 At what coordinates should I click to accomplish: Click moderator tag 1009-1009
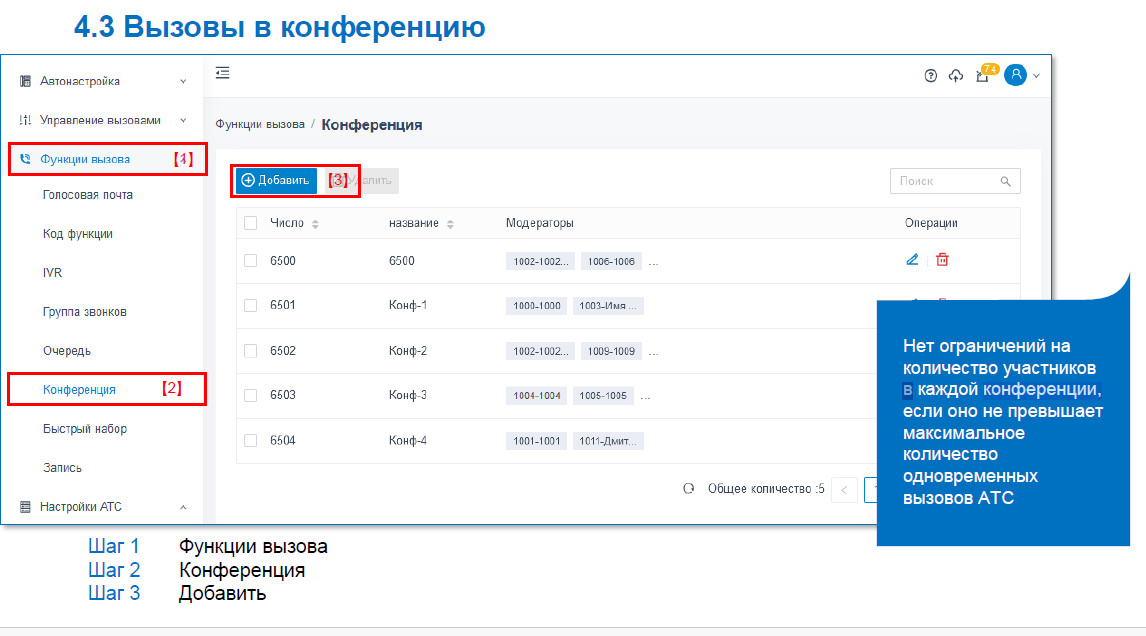(611, 352)
